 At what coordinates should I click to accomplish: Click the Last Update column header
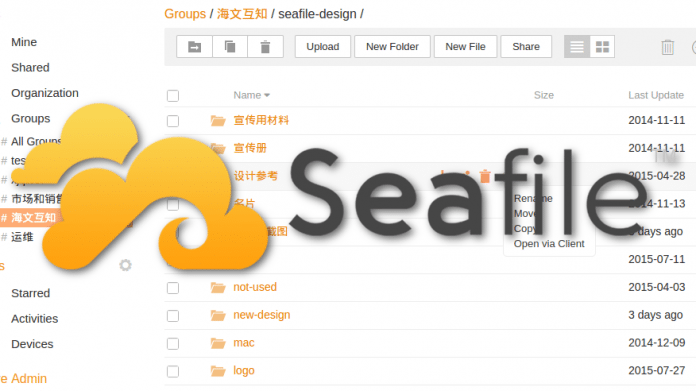pyautogui.click(x=656, y=95)
